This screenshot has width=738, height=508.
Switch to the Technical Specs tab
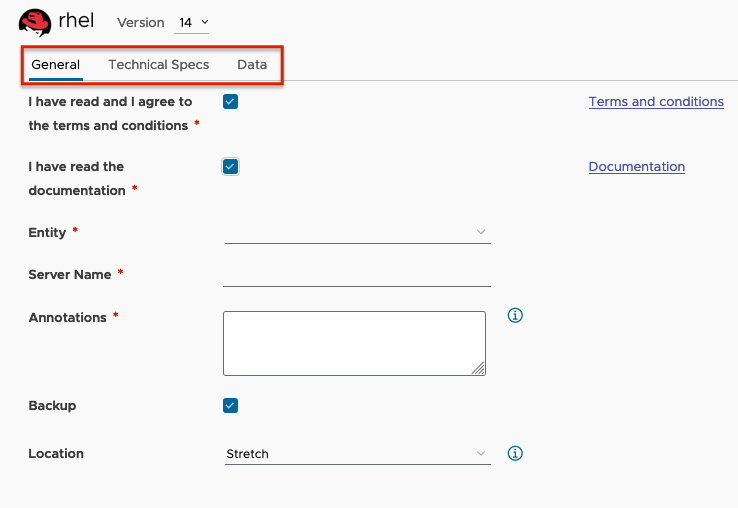pyautogui.click(x=159, y=65)
